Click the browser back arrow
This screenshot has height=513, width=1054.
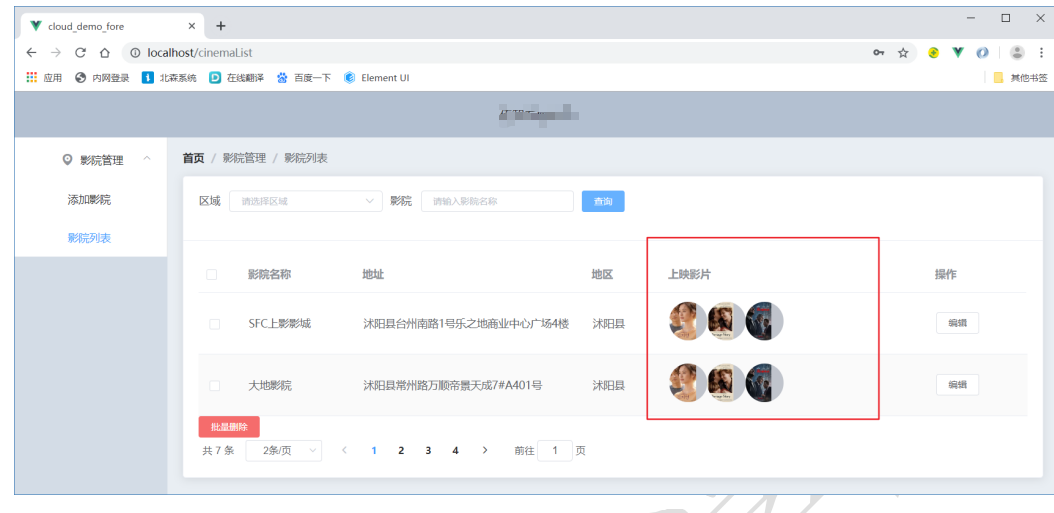(32, 52)
